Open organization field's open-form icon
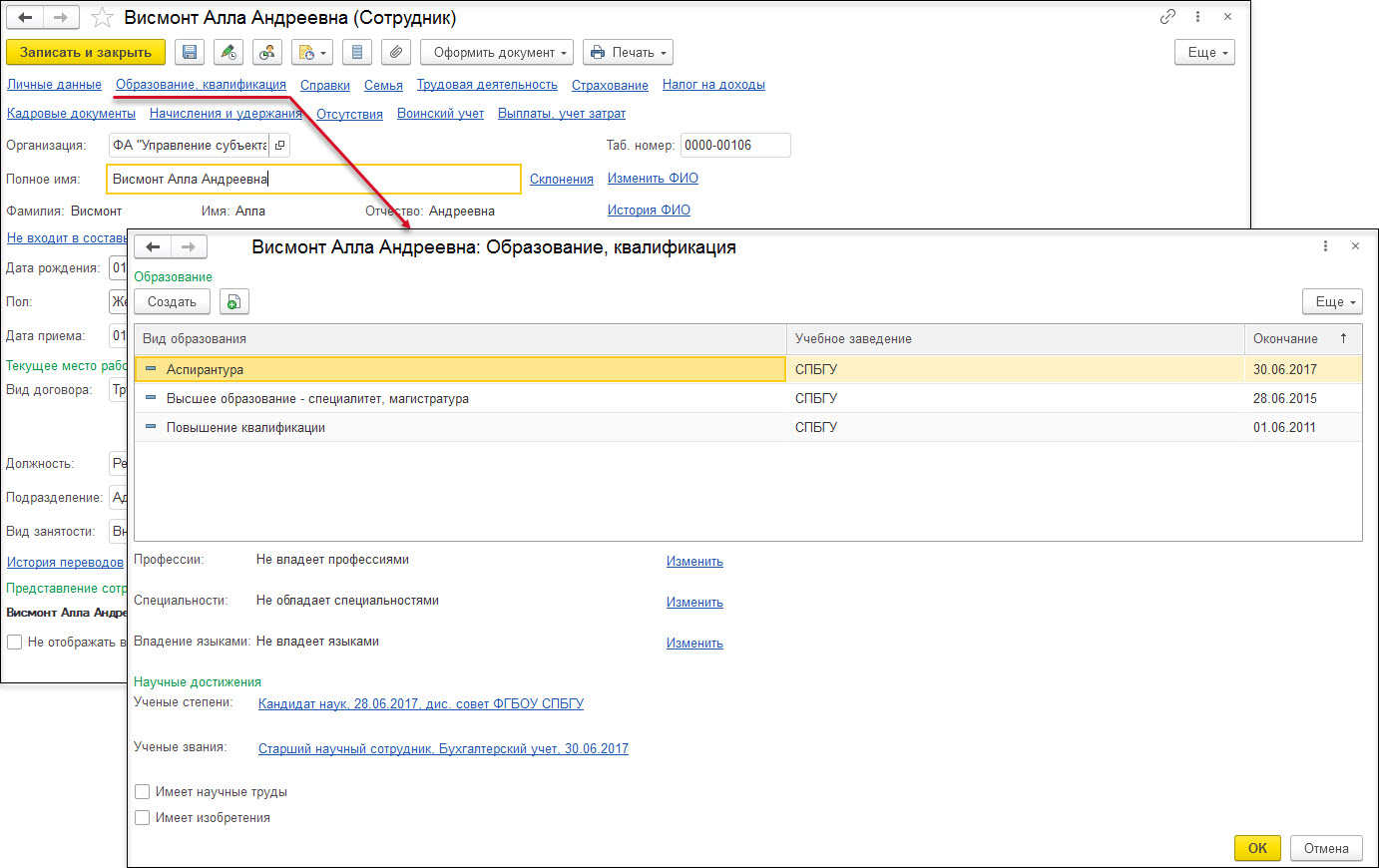This screenshot has height=868, width=1379. pos(279,145)
